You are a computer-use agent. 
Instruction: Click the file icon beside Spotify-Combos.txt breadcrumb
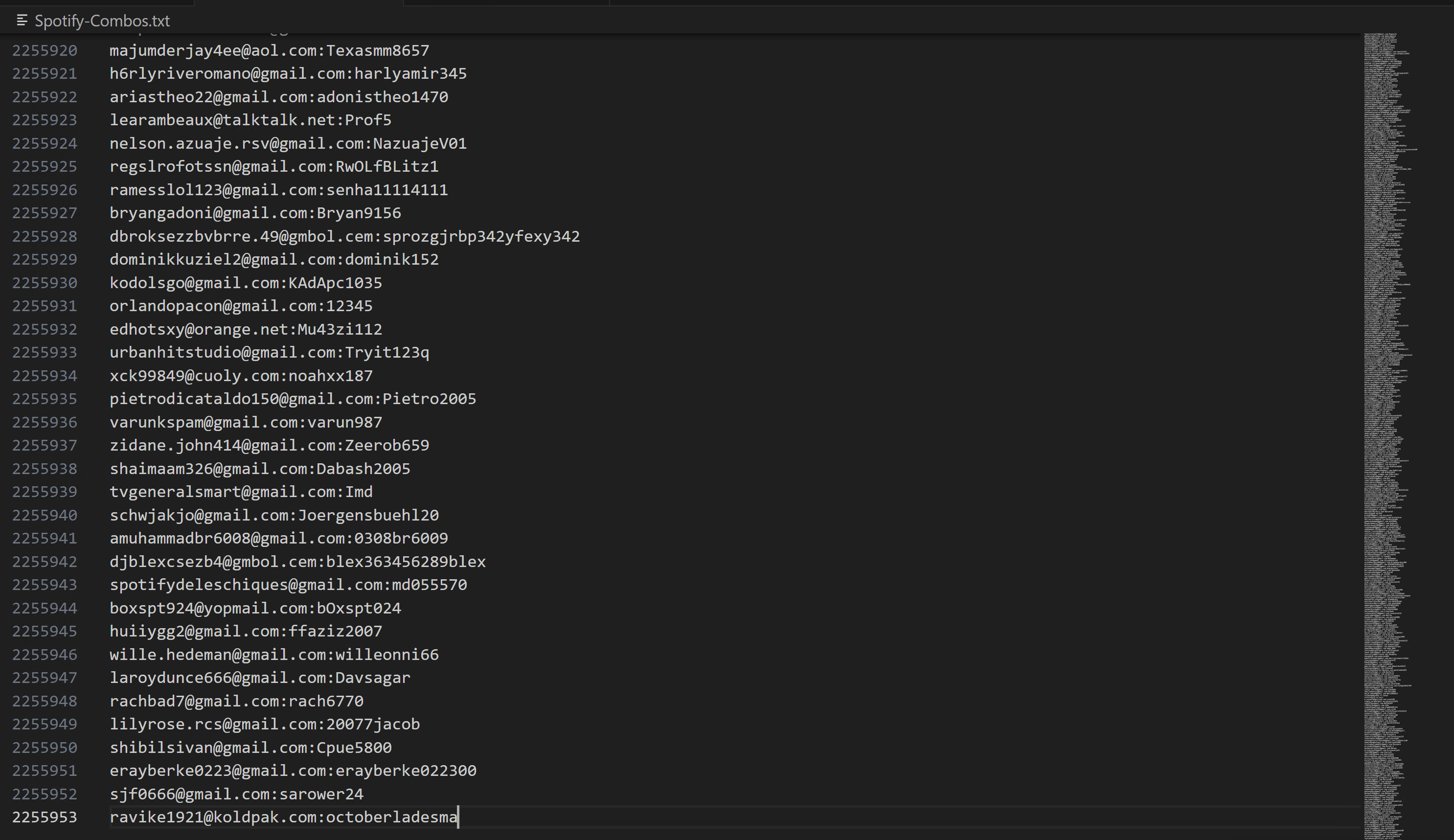point(22,21)
